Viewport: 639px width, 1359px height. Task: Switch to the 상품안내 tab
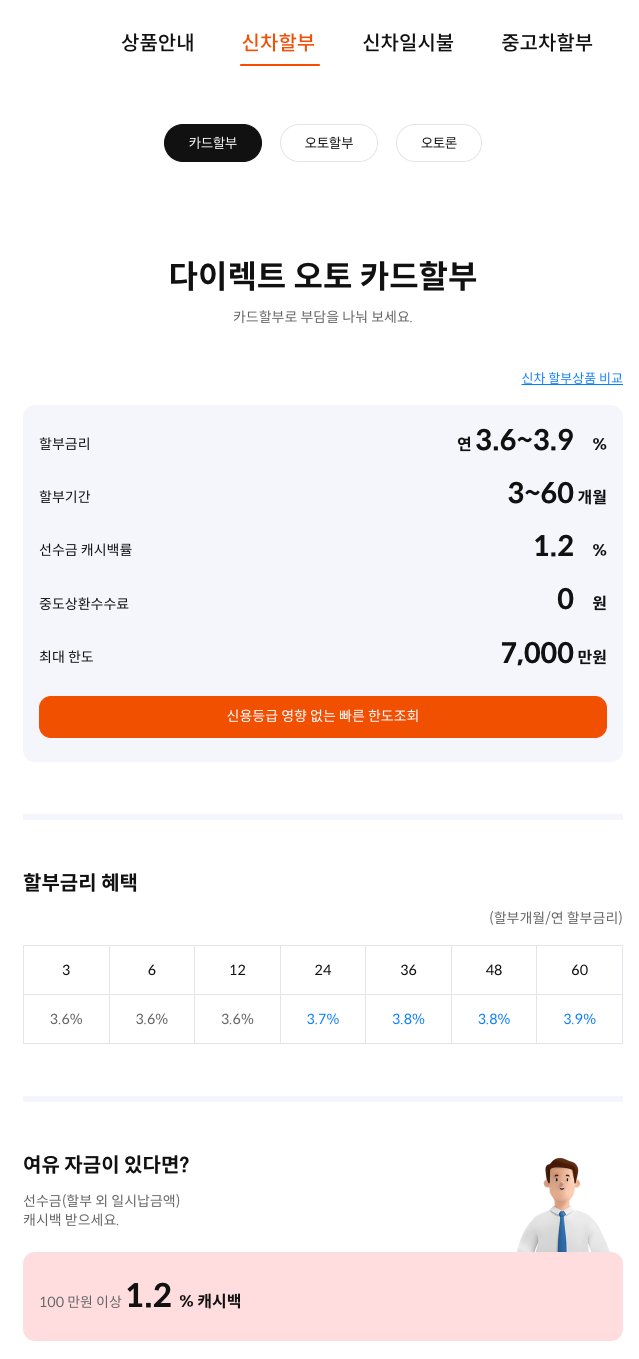[157, 43]
